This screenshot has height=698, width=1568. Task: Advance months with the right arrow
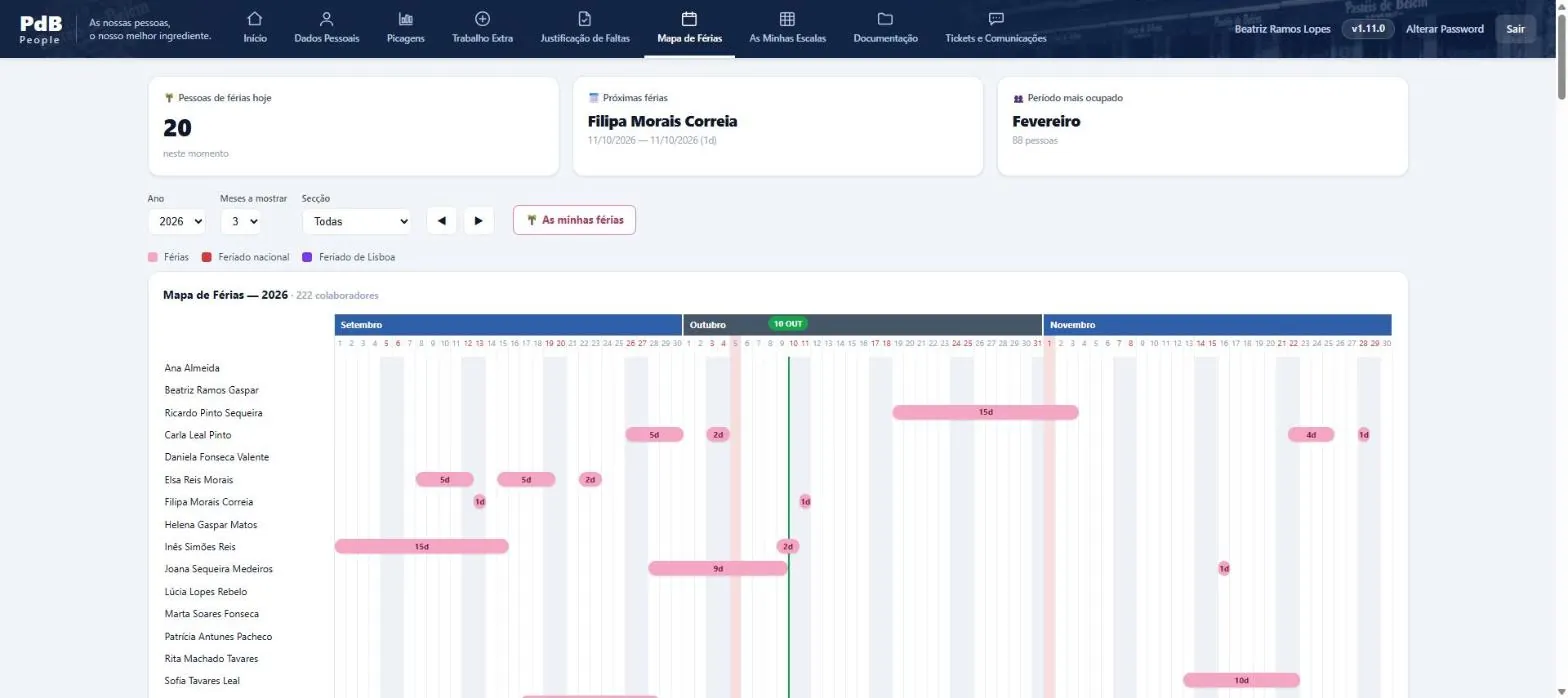479,221
